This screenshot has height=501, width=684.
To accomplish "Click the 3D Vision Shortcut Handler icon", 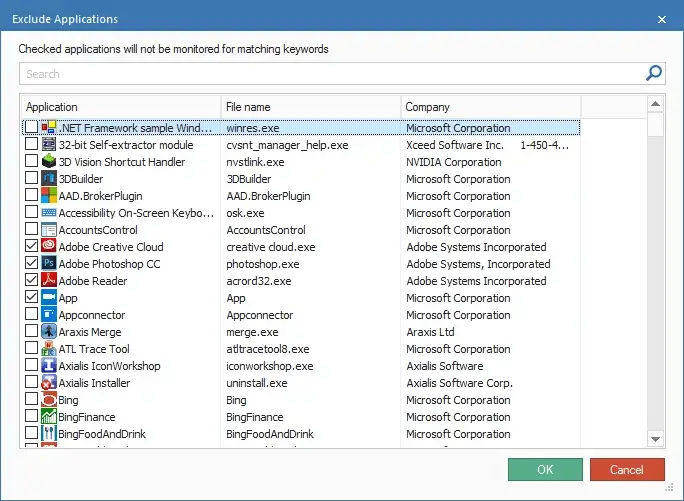I will tap(48, 162).
